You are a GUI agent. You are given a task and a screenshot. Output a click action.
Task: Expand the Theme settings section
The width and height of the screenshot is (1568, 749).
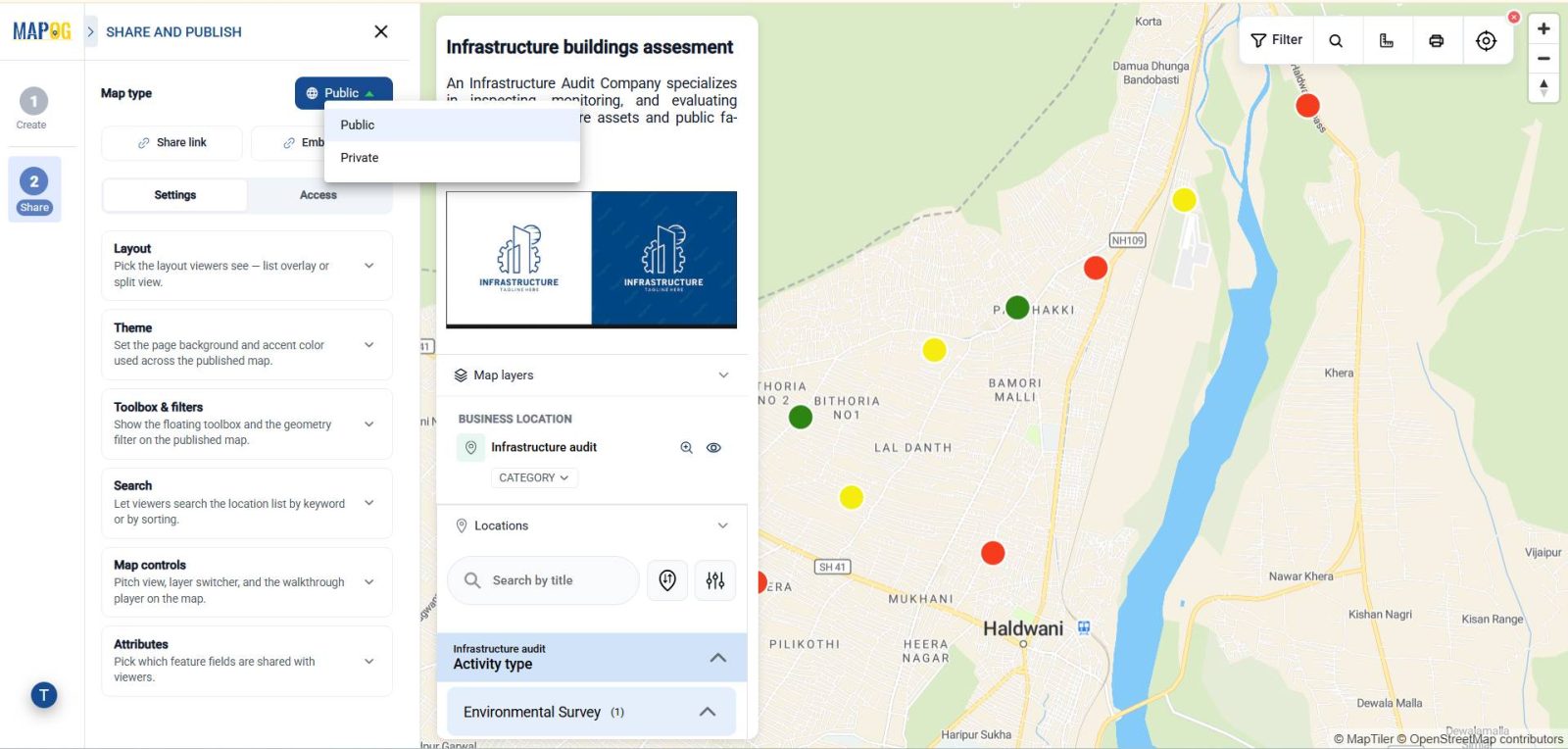point(247,345)
